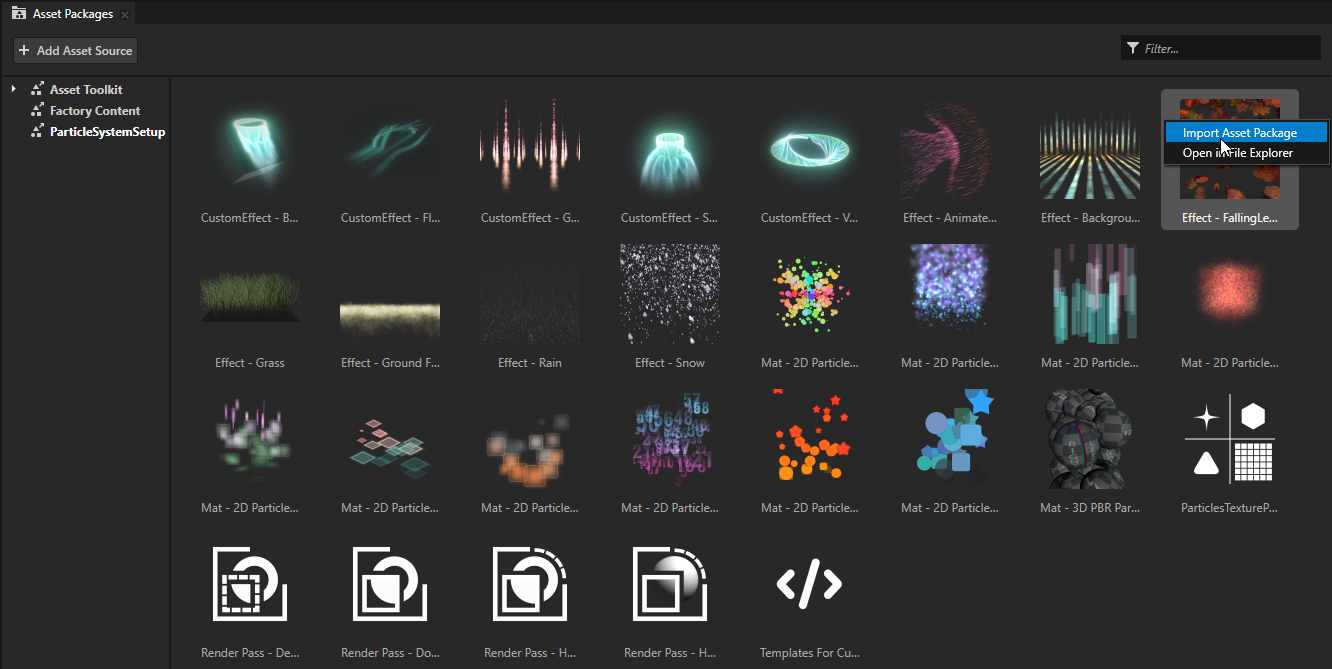Viewport: 1332px width, 669px height.
Task: Choose Open in File Explorer from context menu
Action: tap(1240, 152)
